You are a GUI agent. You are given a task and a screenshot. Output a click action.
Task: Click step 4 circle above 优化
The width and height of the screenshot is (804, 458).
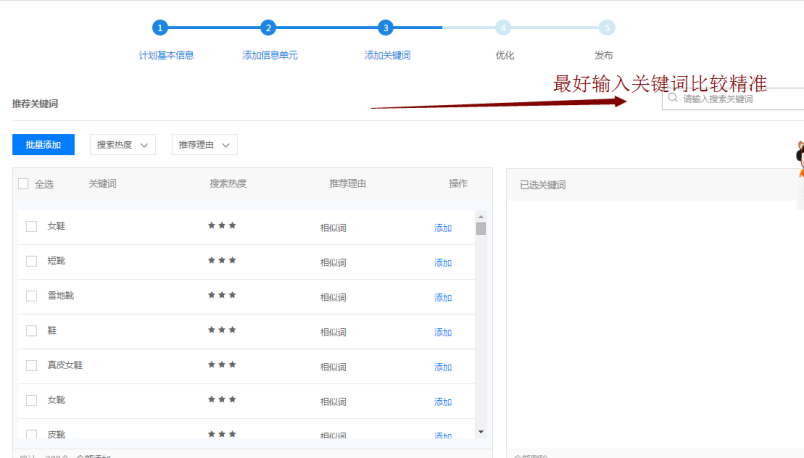(x=503, y=28)
